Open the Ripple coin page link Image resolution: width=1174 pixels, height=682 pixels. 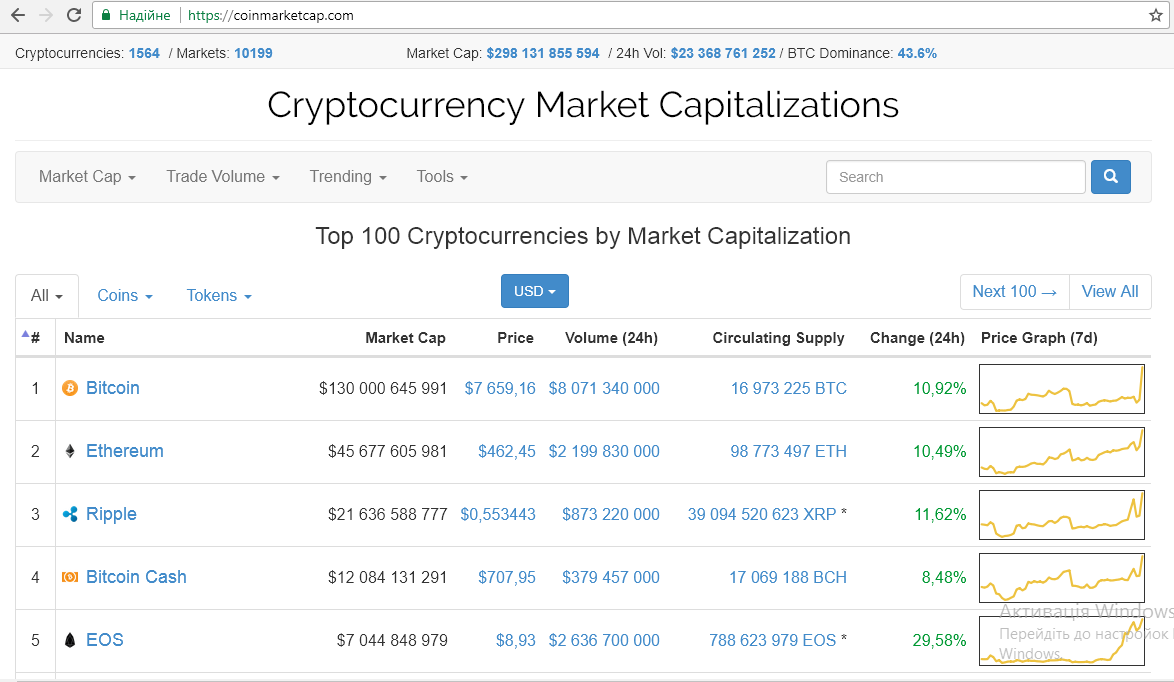click(x=111, y=514)
